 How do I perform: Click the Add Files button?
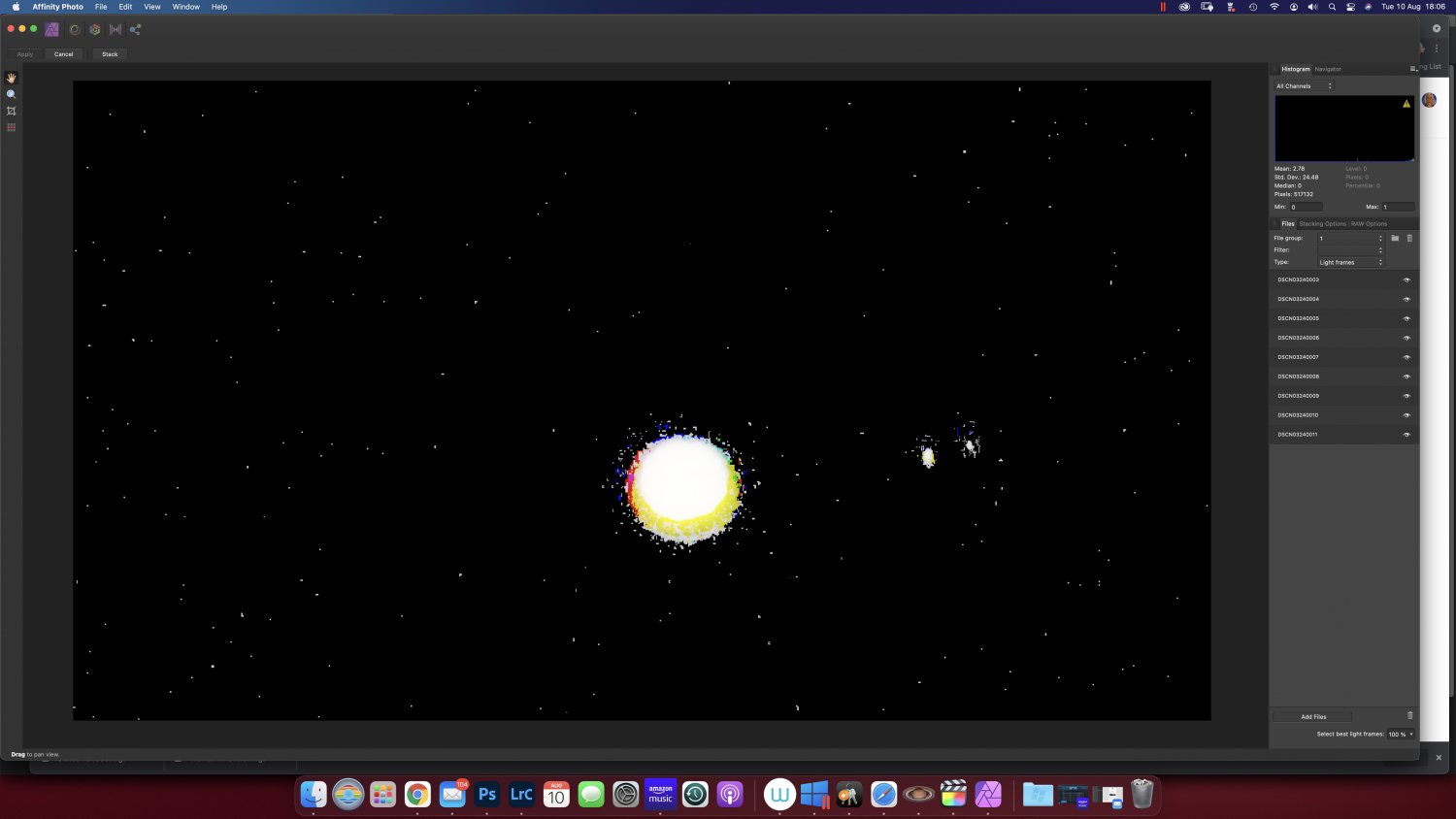click(x=1312, y=716)
